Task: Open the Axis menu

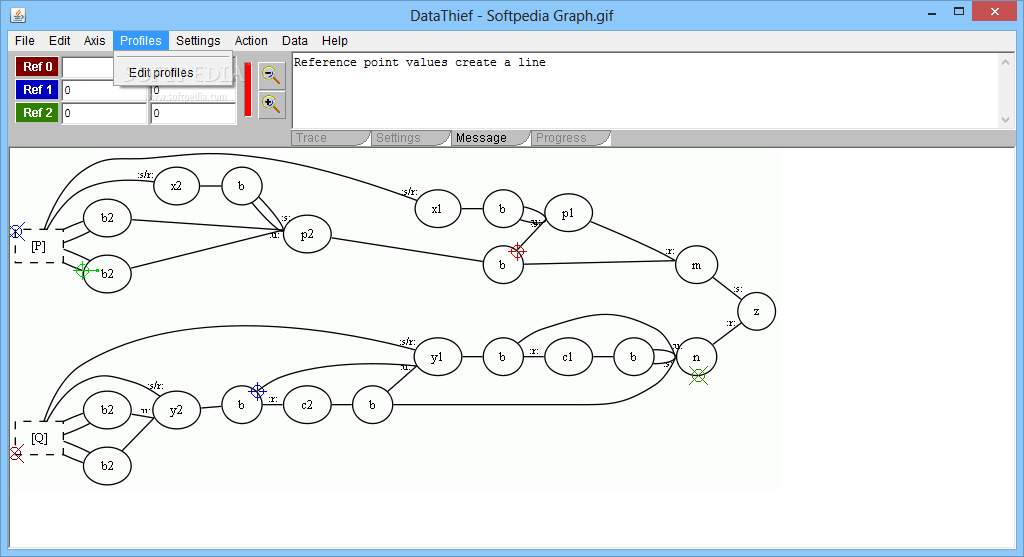Action: (x=94, y=40)
